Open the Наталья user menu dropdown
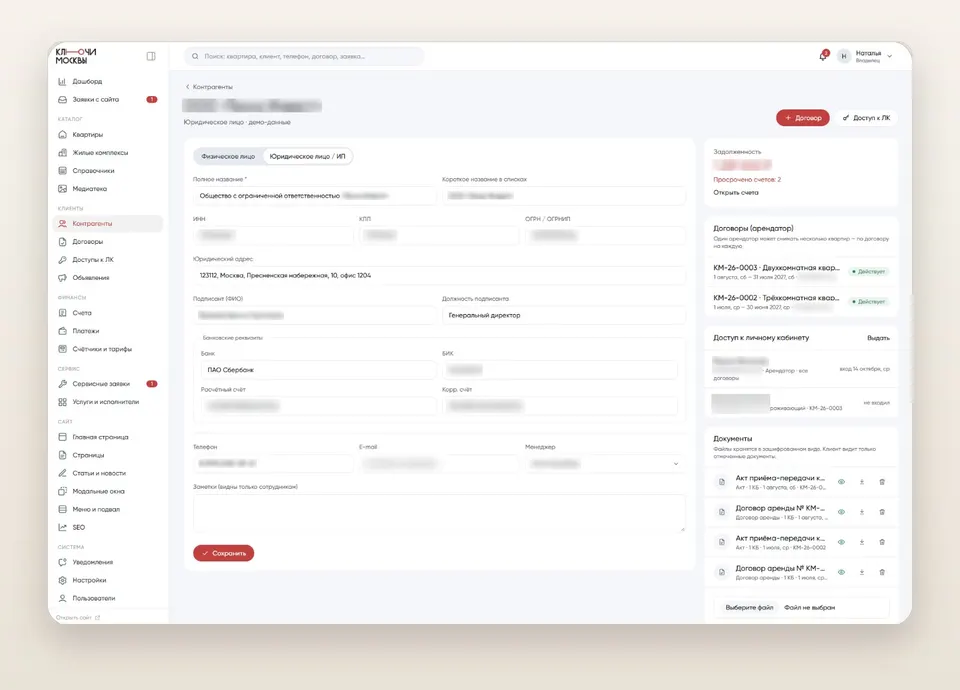This screenshot has height=690, width=960. [865, 56]
